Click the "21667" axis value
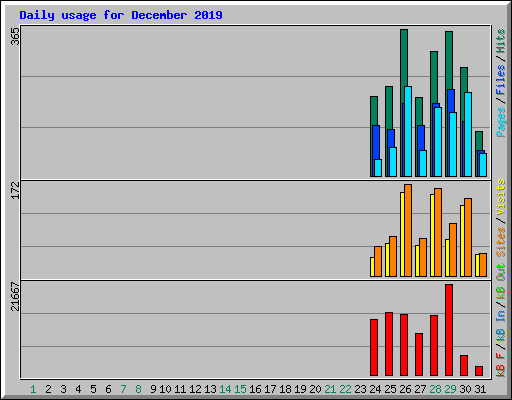Viewport: 512px width, 400px height. (15, 297)
